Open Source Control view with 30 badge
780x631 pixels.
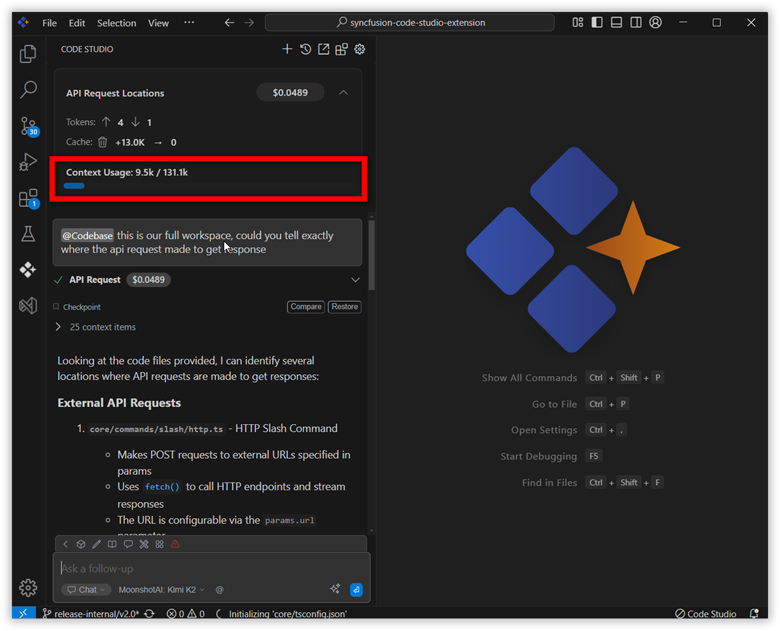pos(28,126)
